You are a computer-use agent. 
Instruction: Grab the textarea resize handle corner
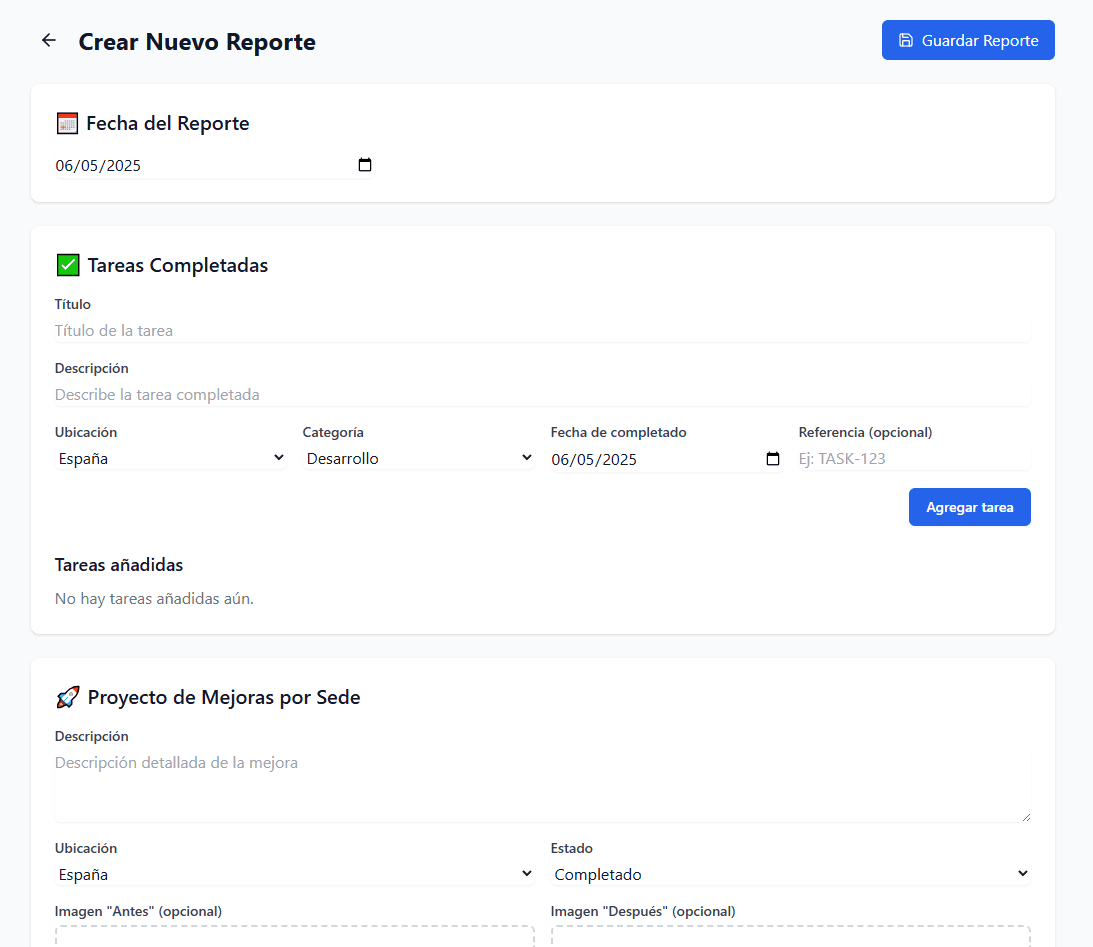pos(1024,816)
